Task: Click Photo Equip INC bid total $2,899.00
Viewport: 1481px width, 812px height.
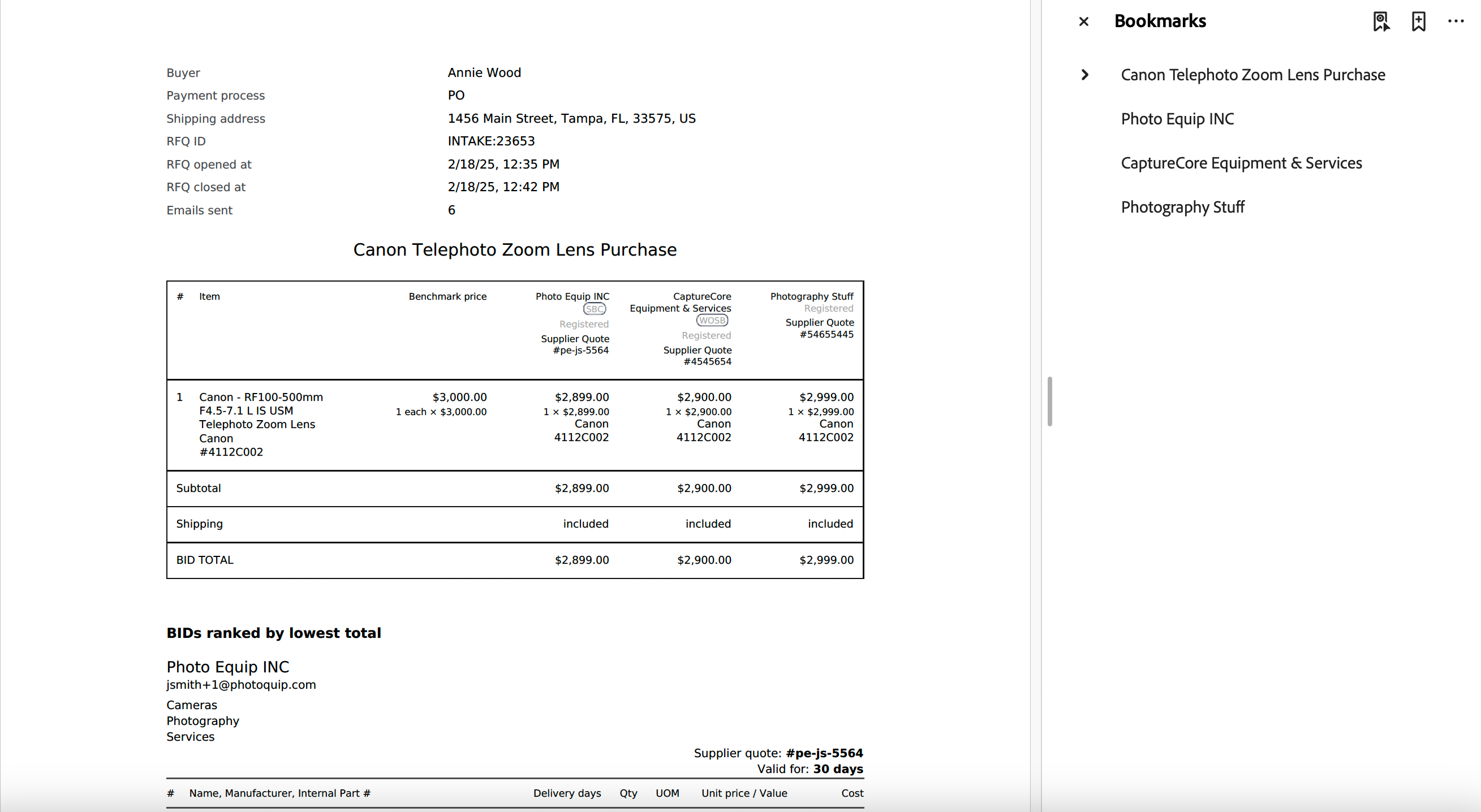Action: [582, 560]
